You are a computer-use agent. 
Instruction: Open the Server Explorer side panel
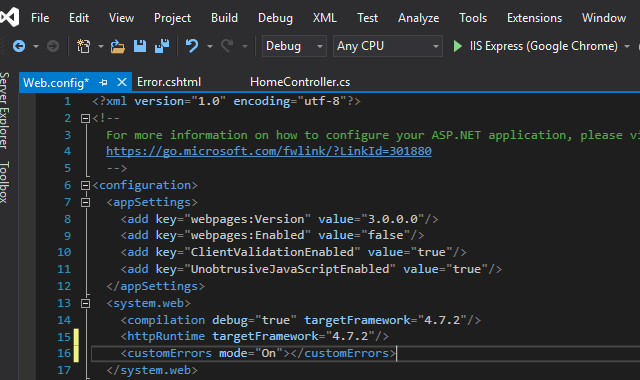click(x=4, y=110)
